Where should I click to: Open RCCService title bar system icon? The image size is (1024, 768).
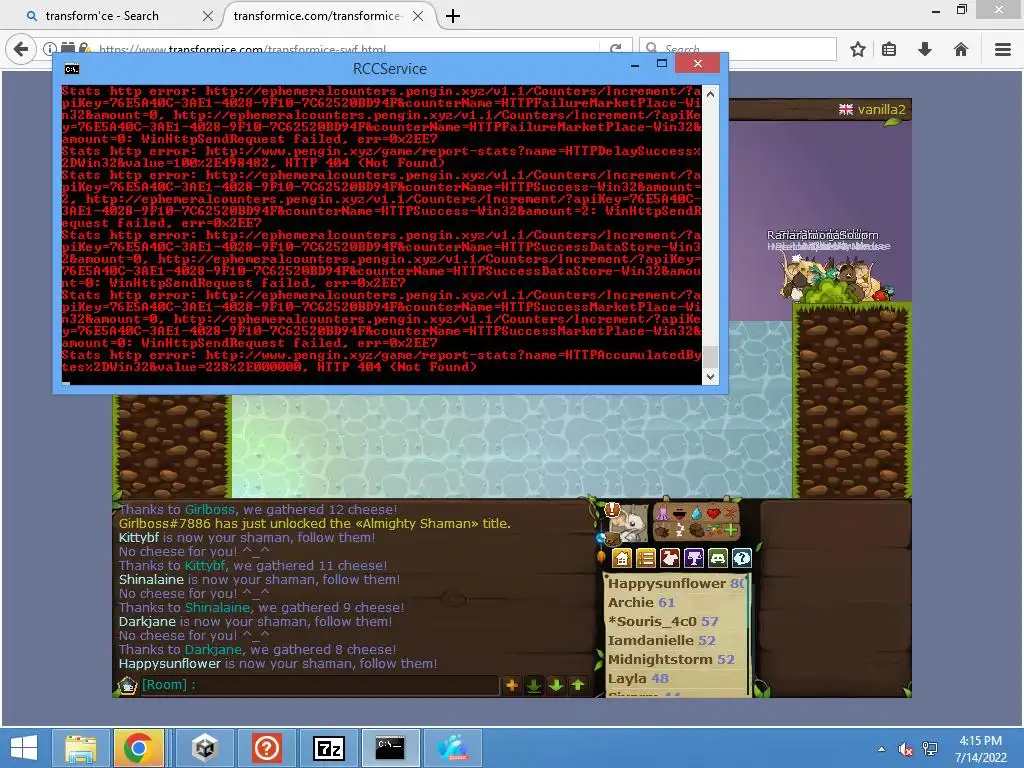[72, 69]
